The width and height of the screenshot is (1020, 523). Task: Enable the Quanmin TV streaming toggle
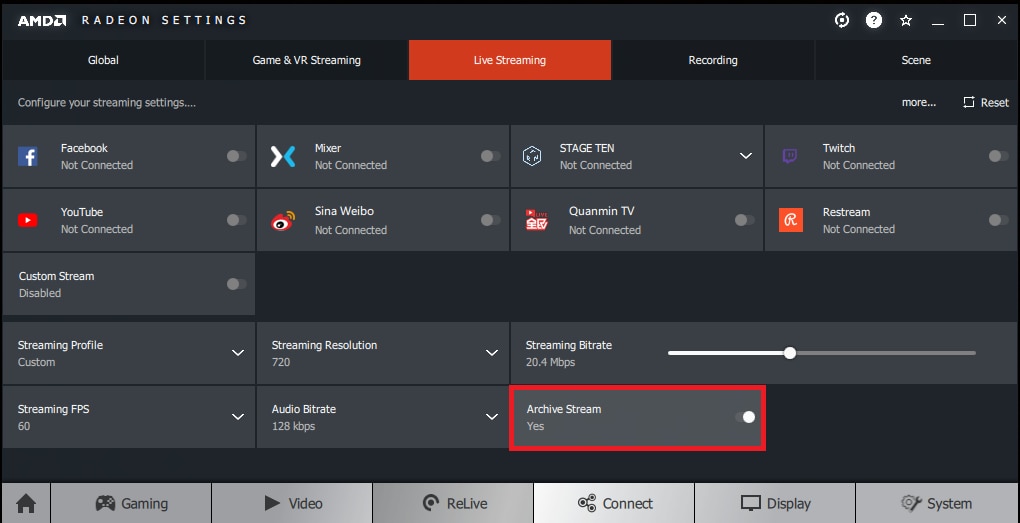[745, 221]
